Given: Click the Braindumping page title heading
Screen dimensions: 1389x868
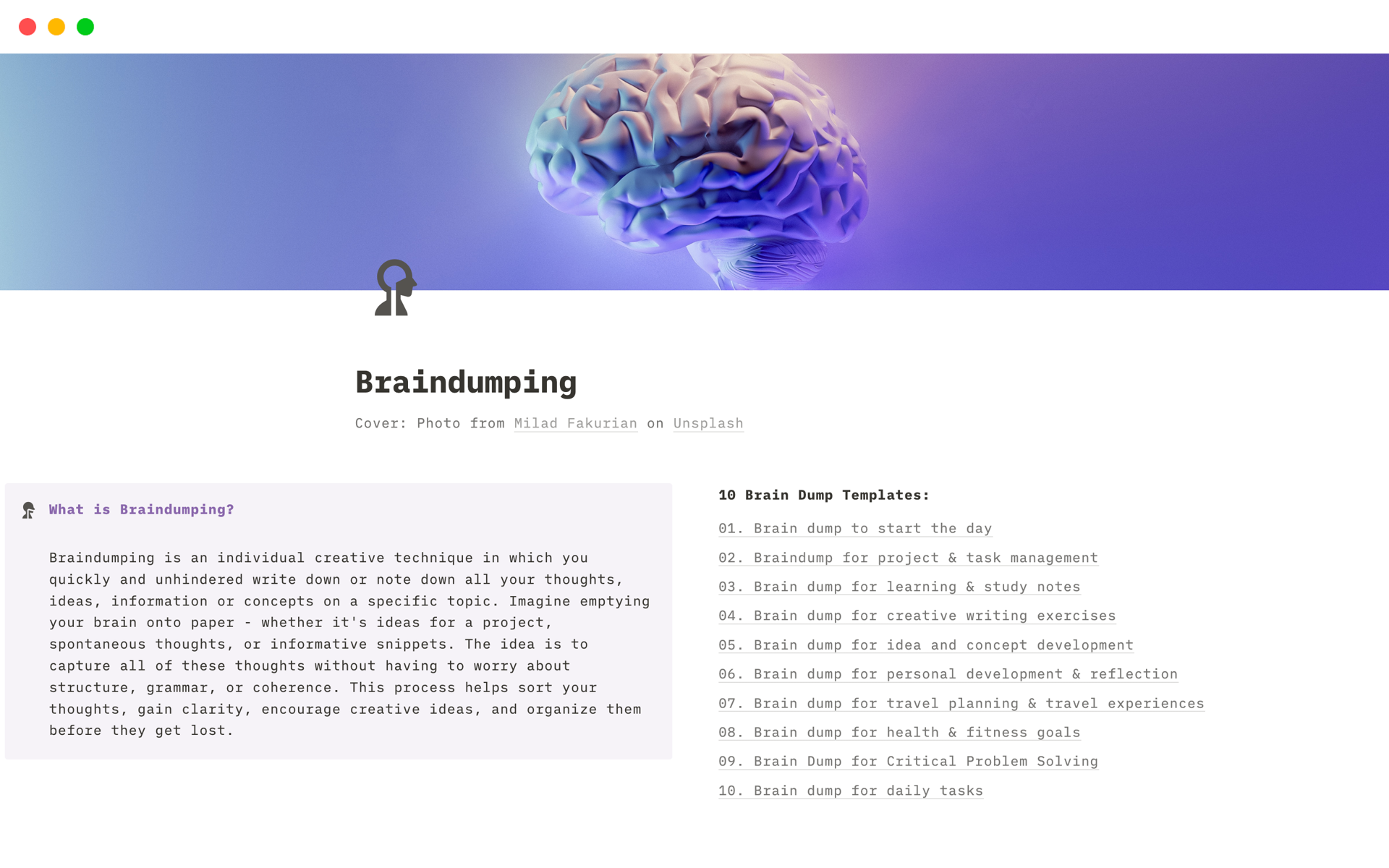Looking at the screenshot, I should coord(466,380).
